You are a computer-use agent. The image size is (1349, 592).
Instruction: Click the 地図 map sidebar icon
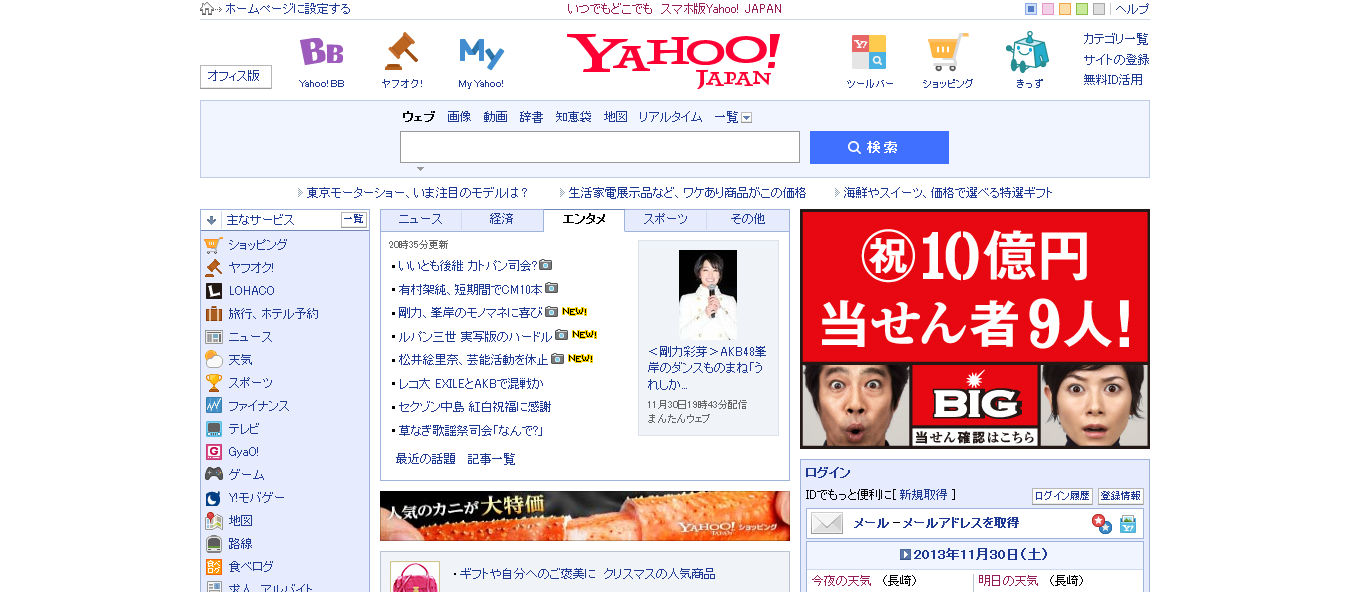(213, 521)
